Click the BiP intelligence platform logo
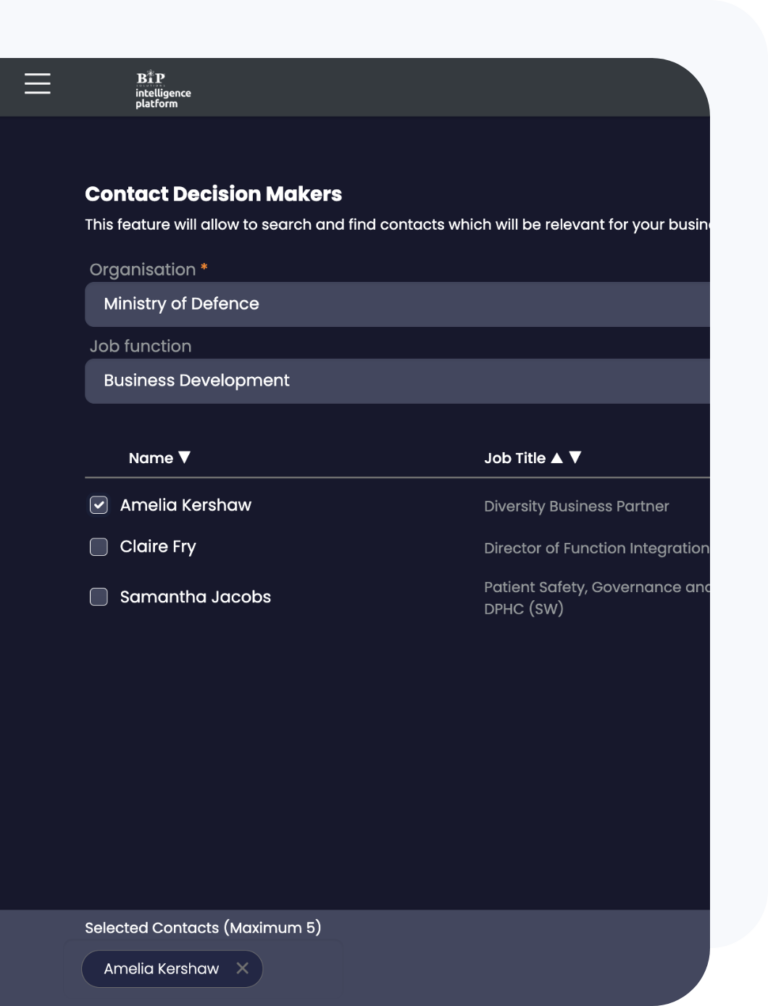Screen dimensions: 768x1006 (163, 89)
